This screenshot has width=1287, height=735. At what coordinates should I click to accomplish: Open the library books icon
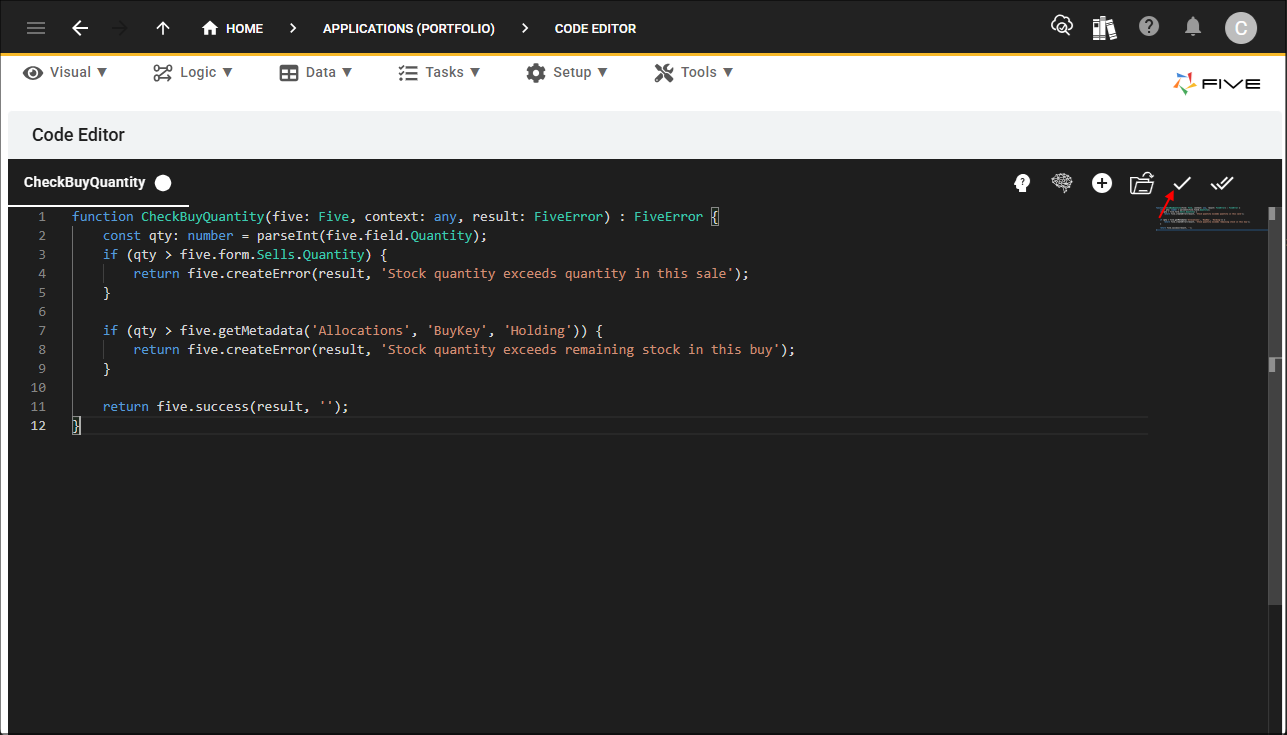tap(1104, 27)
